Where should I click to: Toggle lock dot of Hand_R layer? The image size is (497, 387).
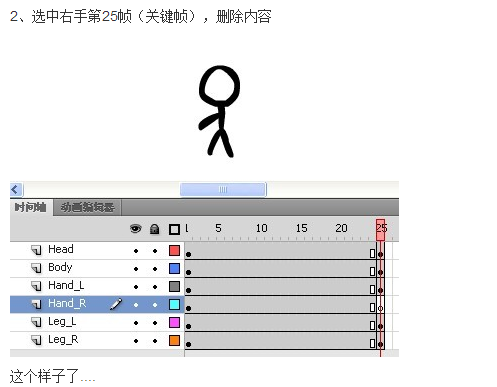coord(155,305)
